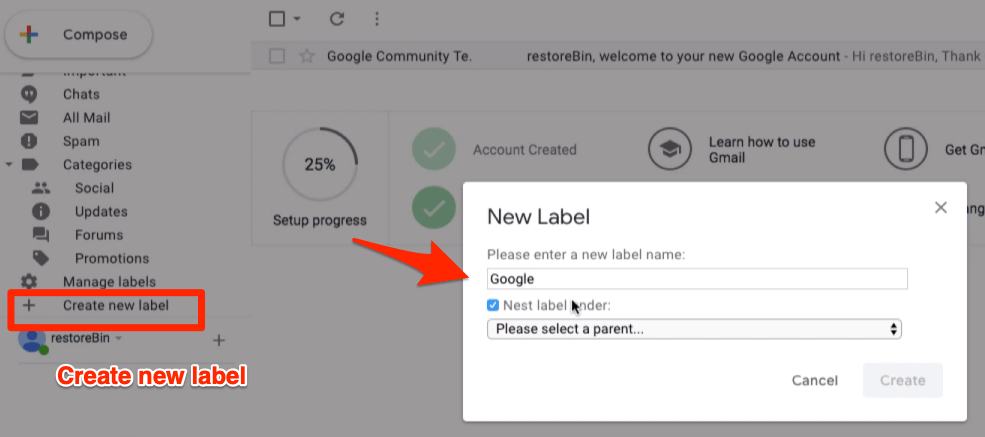Open the Forums category
The height and width of the screenshot is (437, 985).
[99, 235]
